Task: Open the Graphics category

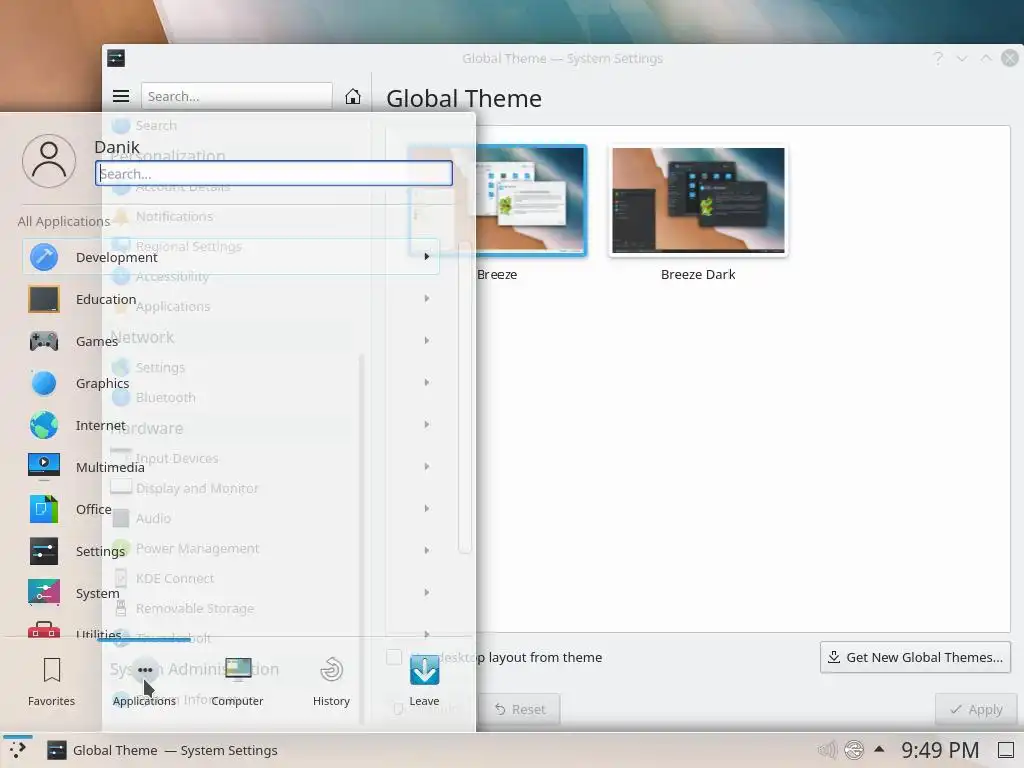Action: (231, 383)
